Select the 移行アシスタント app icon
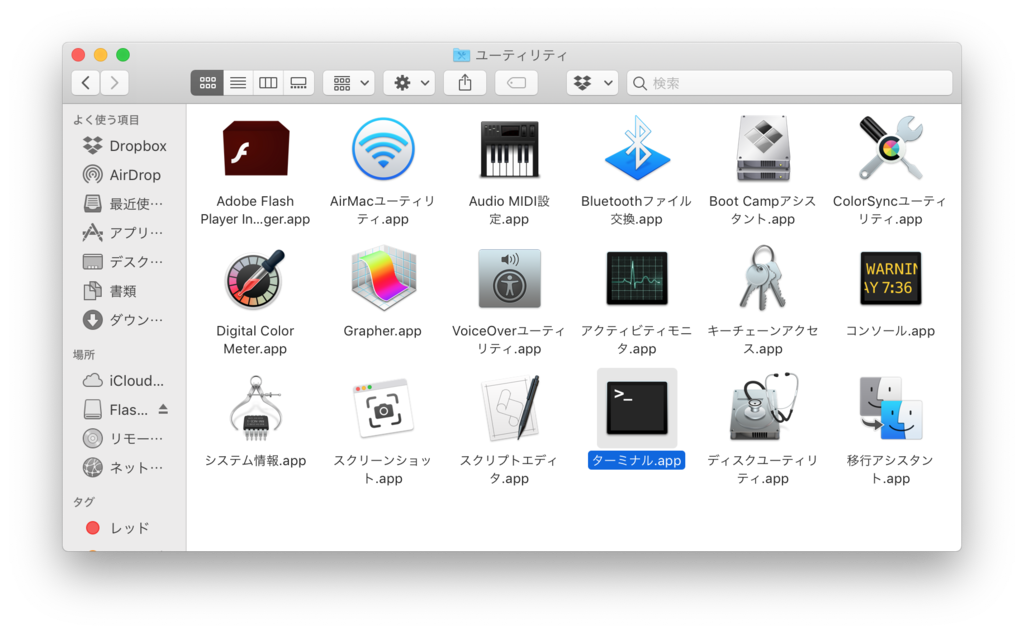Screen dimensions: 1024x634 coord(890,408)
